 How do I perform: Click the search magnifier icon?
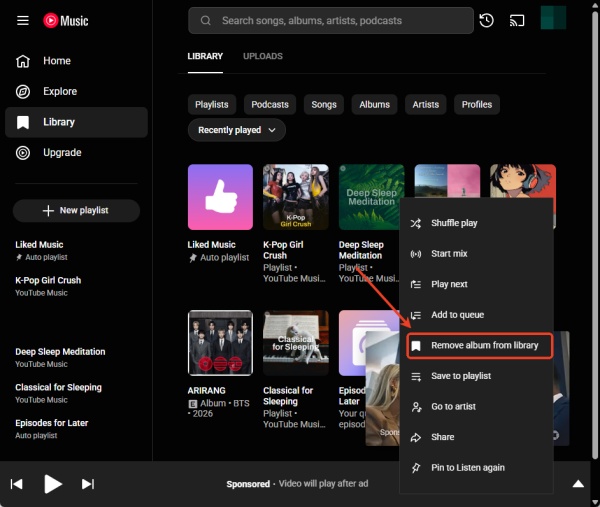click(x=205, y=20)
